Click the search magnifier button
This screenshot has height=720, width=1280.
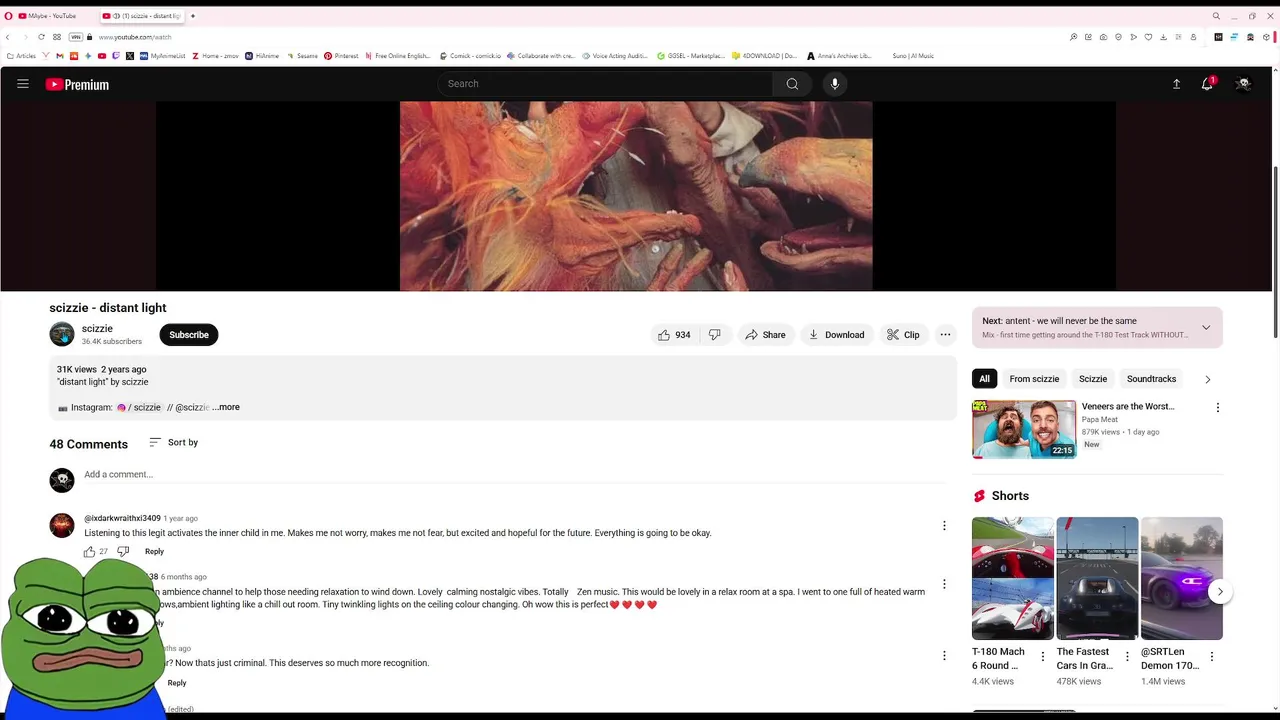tap(792, 84)
